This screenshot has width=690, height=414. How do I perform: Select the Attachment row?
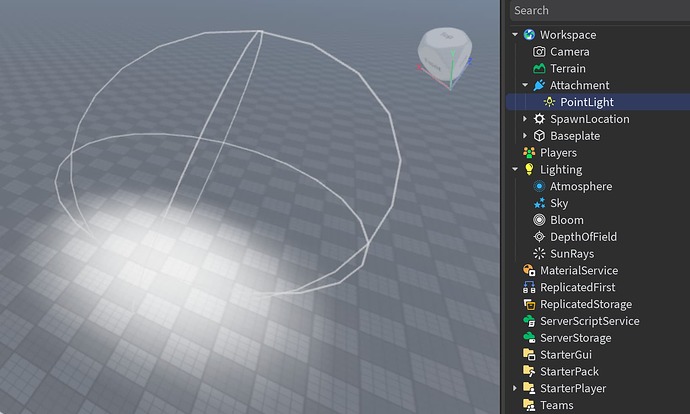[598, 85]
